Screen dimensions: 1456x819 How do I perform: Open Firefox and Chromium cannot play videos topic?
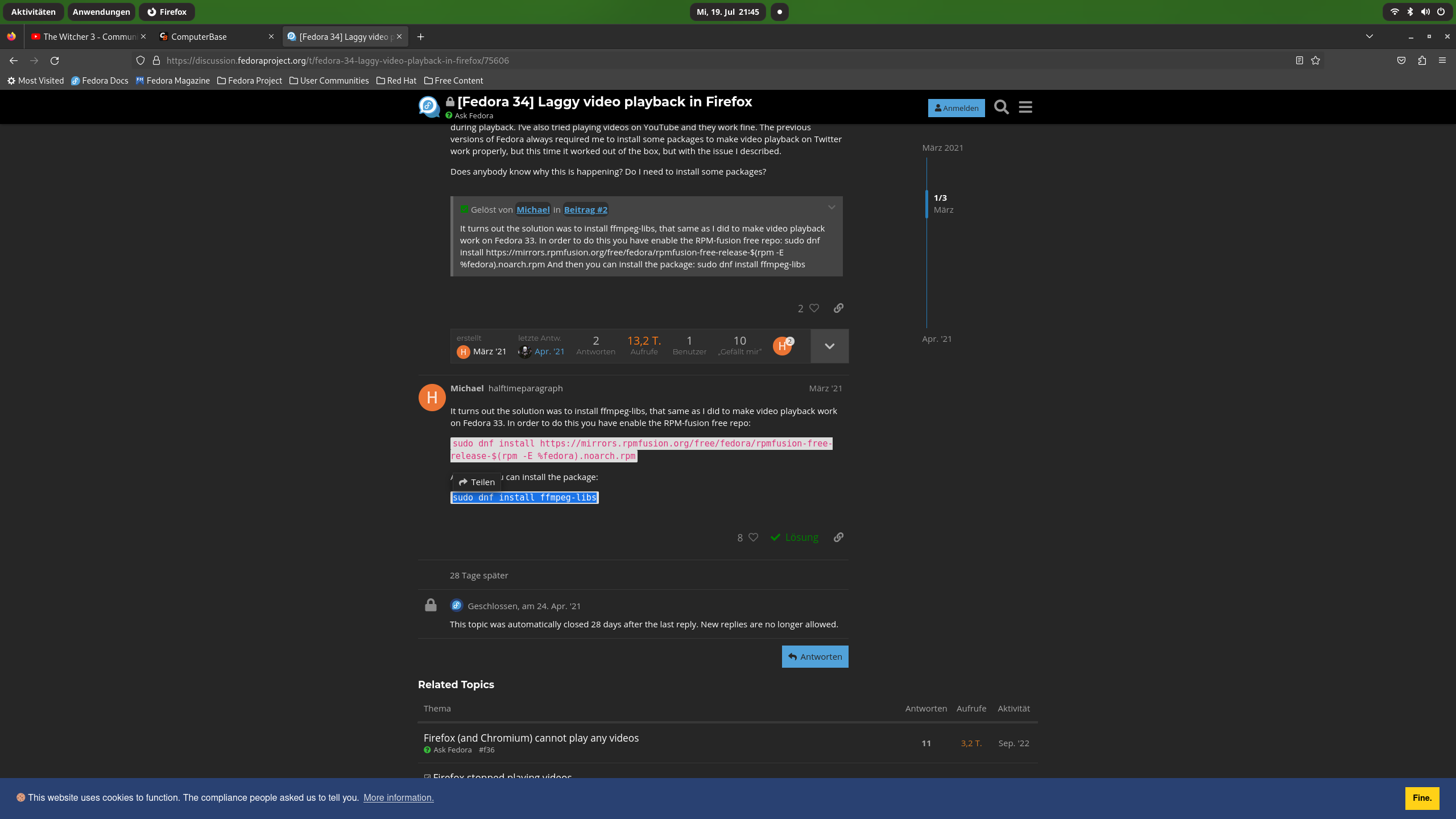pos(531,738)
